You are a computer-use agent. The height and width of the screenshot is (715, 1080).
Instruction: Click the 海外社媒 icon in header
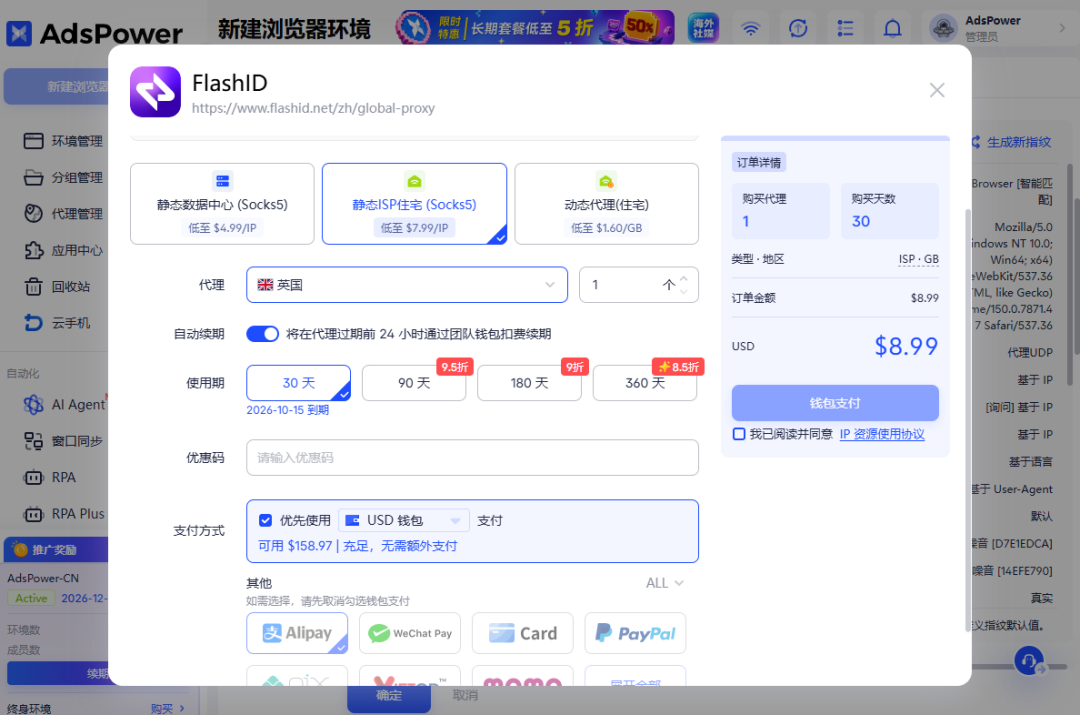(703, 28)
